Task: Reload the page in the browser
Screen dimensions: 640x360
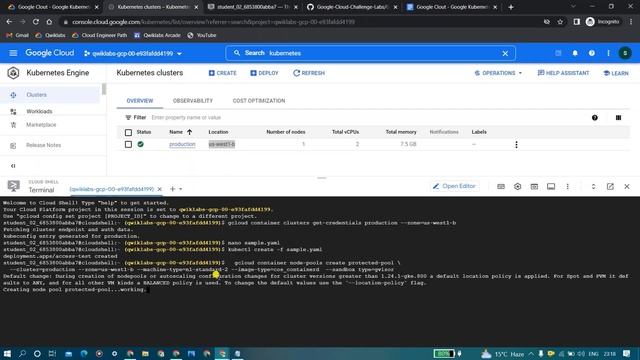Action: (x=36, y=22)
